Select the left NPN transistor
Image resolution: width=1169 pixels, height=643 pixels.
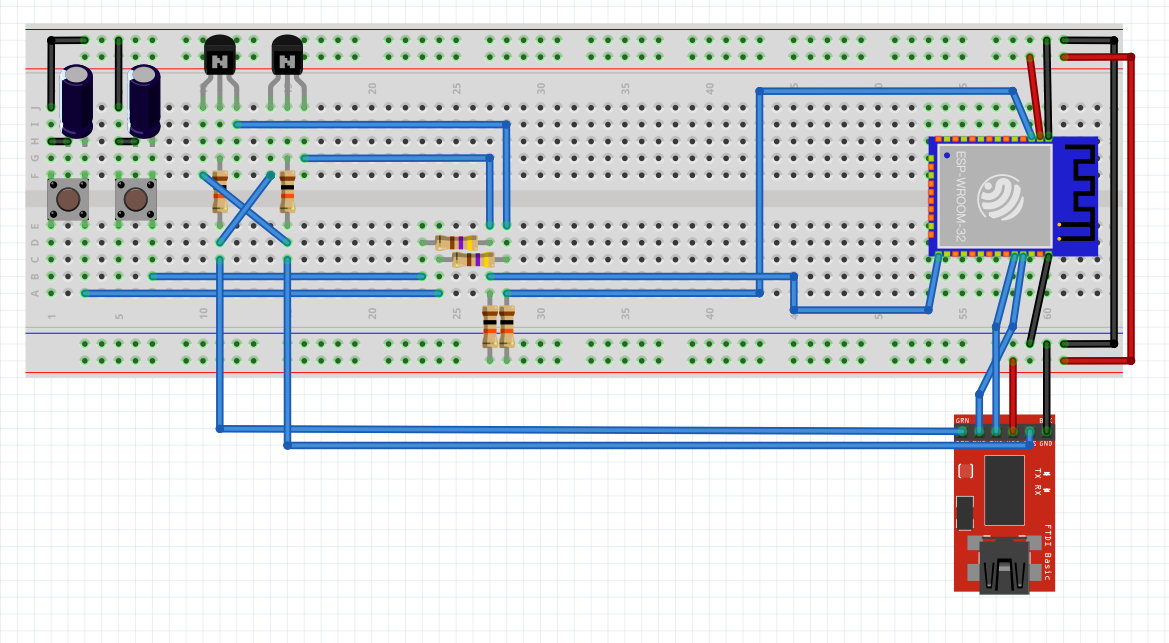coord(219,58)
